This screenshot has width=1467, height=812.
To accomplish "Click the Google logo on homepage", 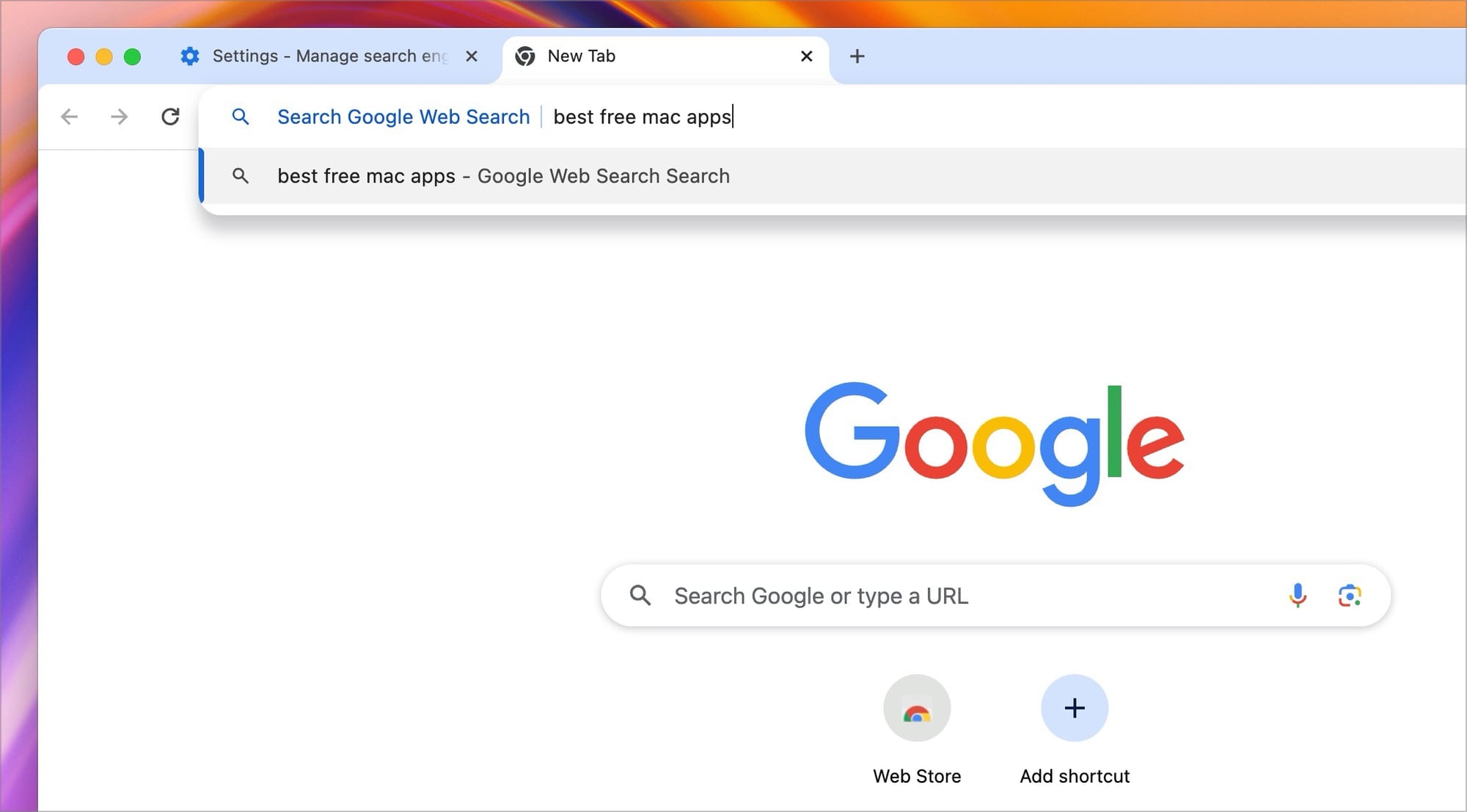I will tap(995, 444).
